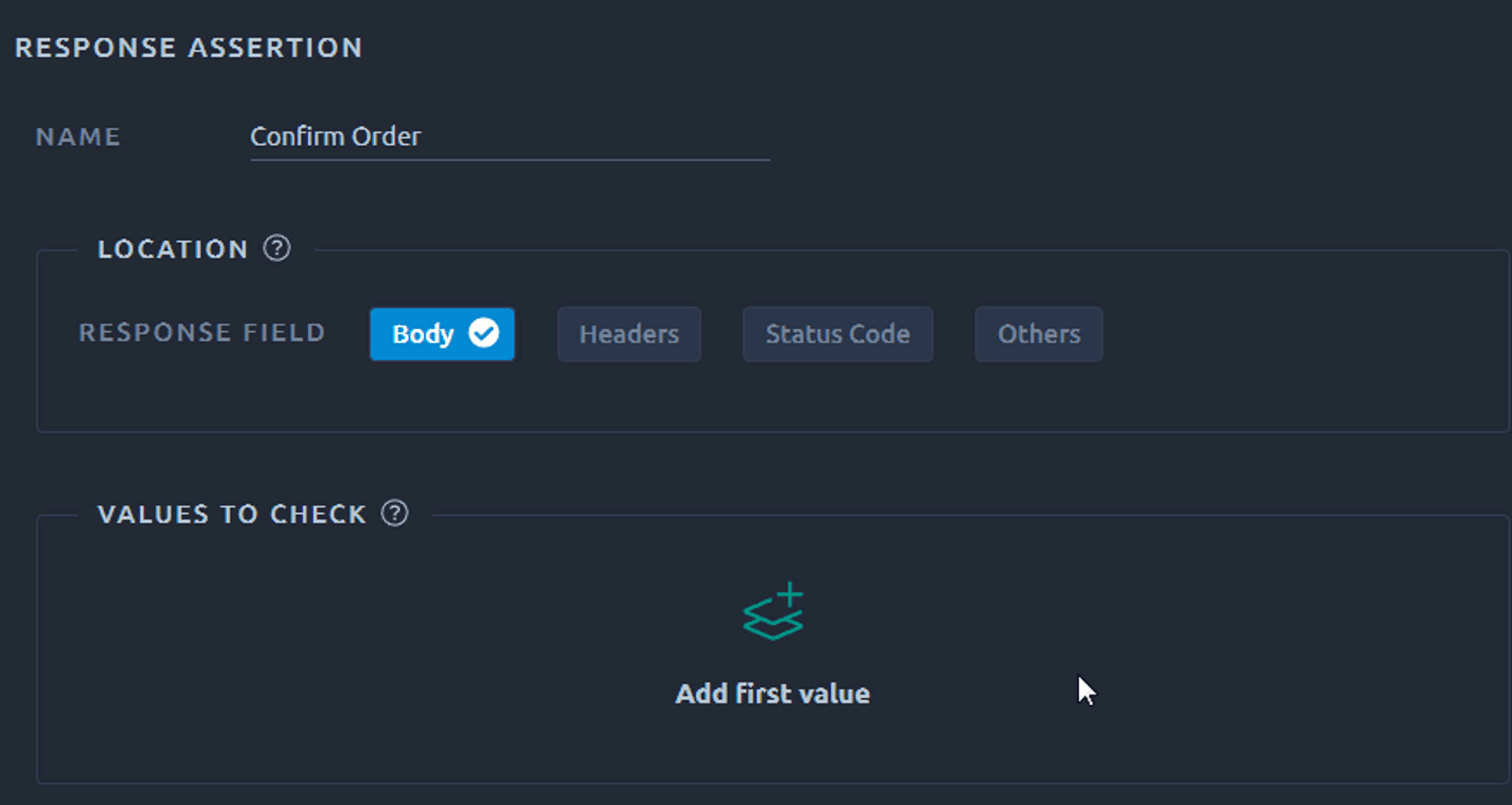
Task: Click the RESPONSE FIELD label
Action: 202,333
